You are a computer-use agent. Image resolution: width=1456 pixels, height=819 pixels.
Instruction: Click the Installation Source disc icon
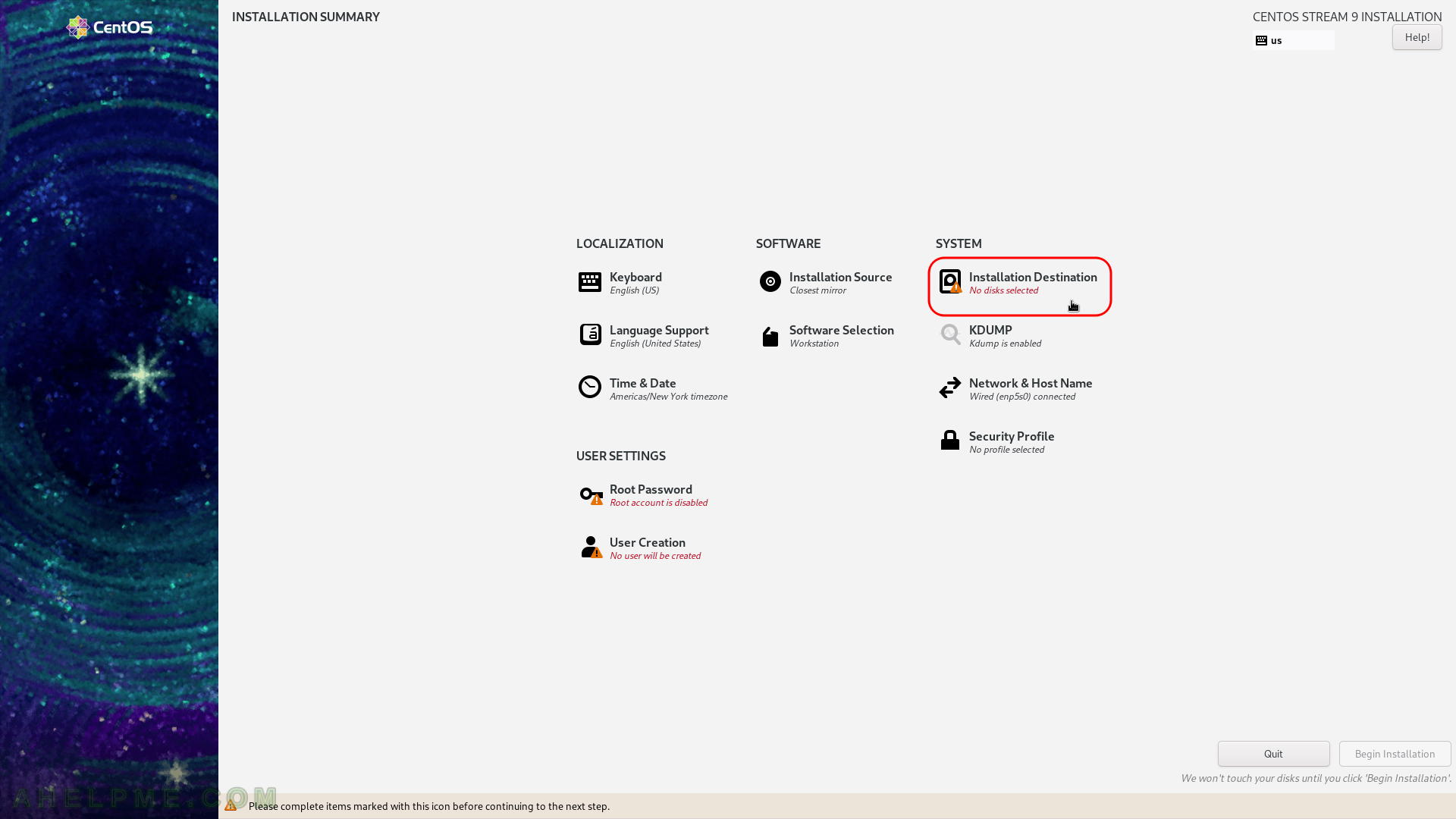[770, 281]
